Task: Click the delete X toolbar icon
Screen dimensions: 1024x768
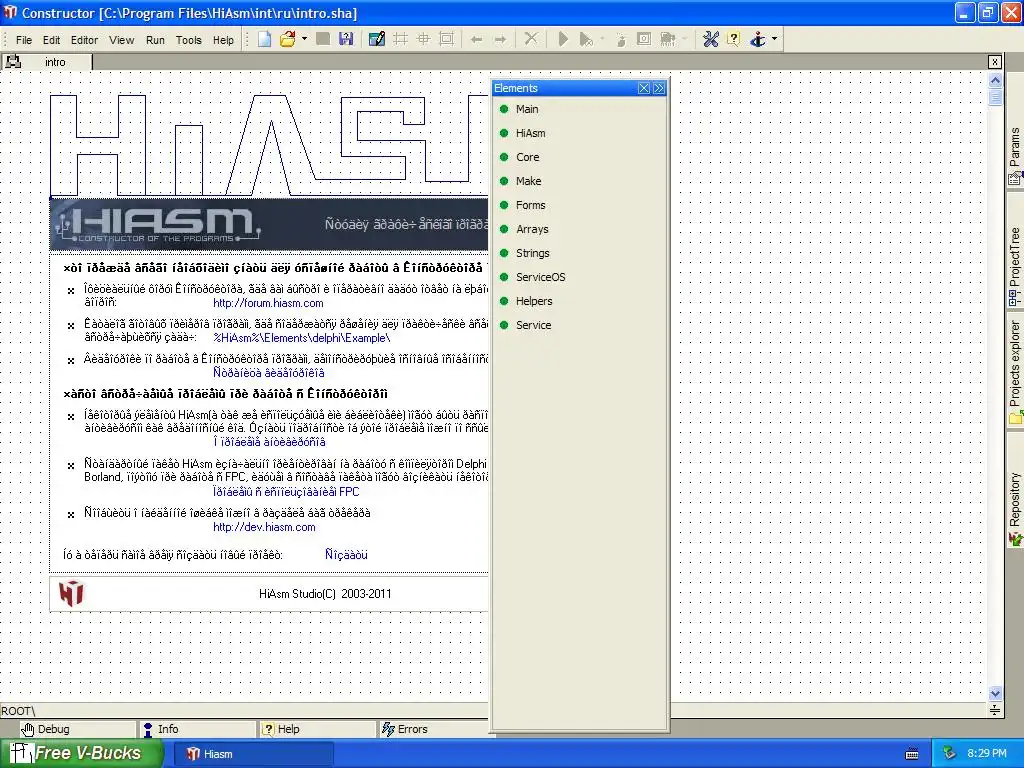Action: [x=531, y=39]
